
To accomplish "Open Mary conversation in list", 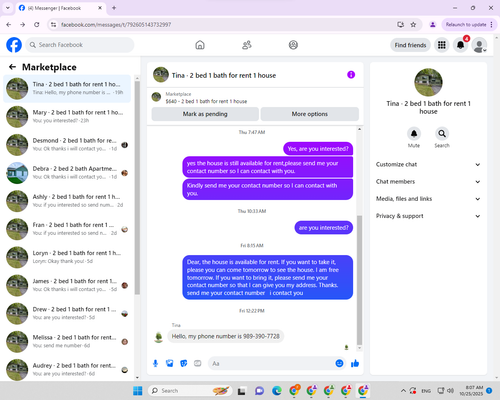I will click(x=67, y=117).
